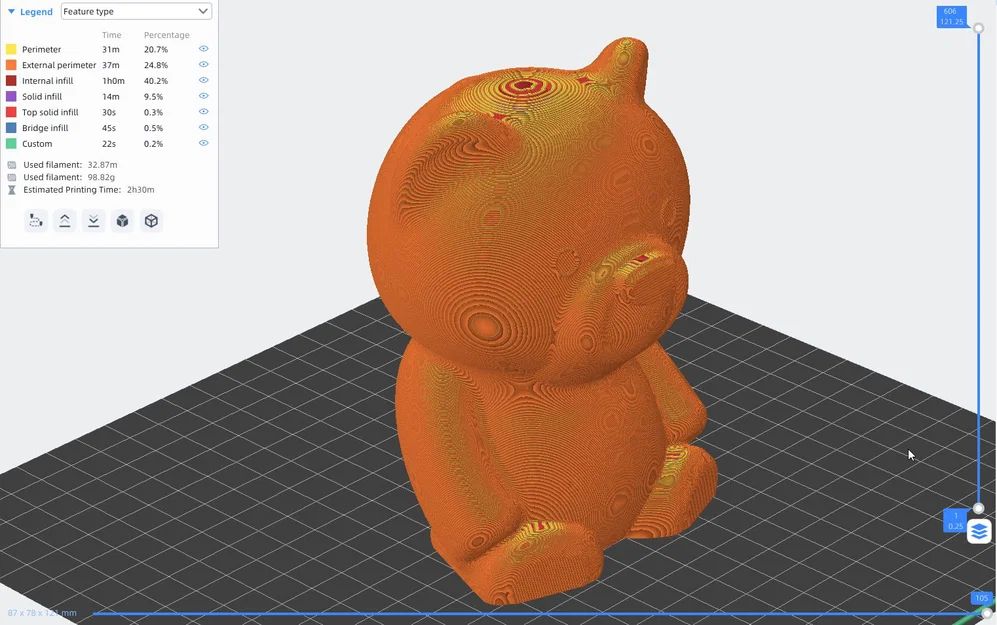Viewport: 997px width, 625px height.
Task: Click the 40.2% percentage value
Action: pyautogui.click(x=156, y=81)
